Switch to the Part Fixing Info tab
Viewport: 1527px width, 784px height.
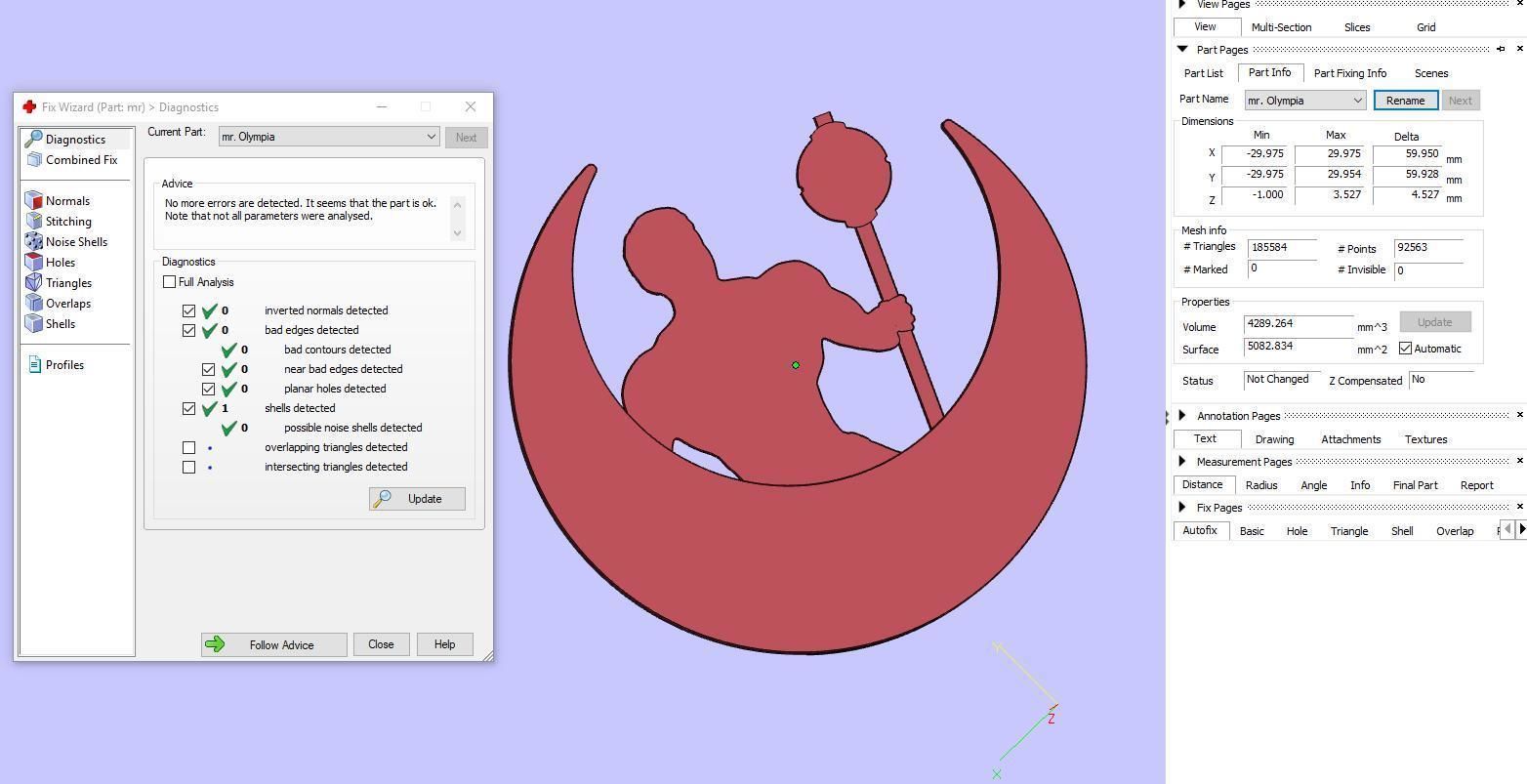tap(1350, 73)
